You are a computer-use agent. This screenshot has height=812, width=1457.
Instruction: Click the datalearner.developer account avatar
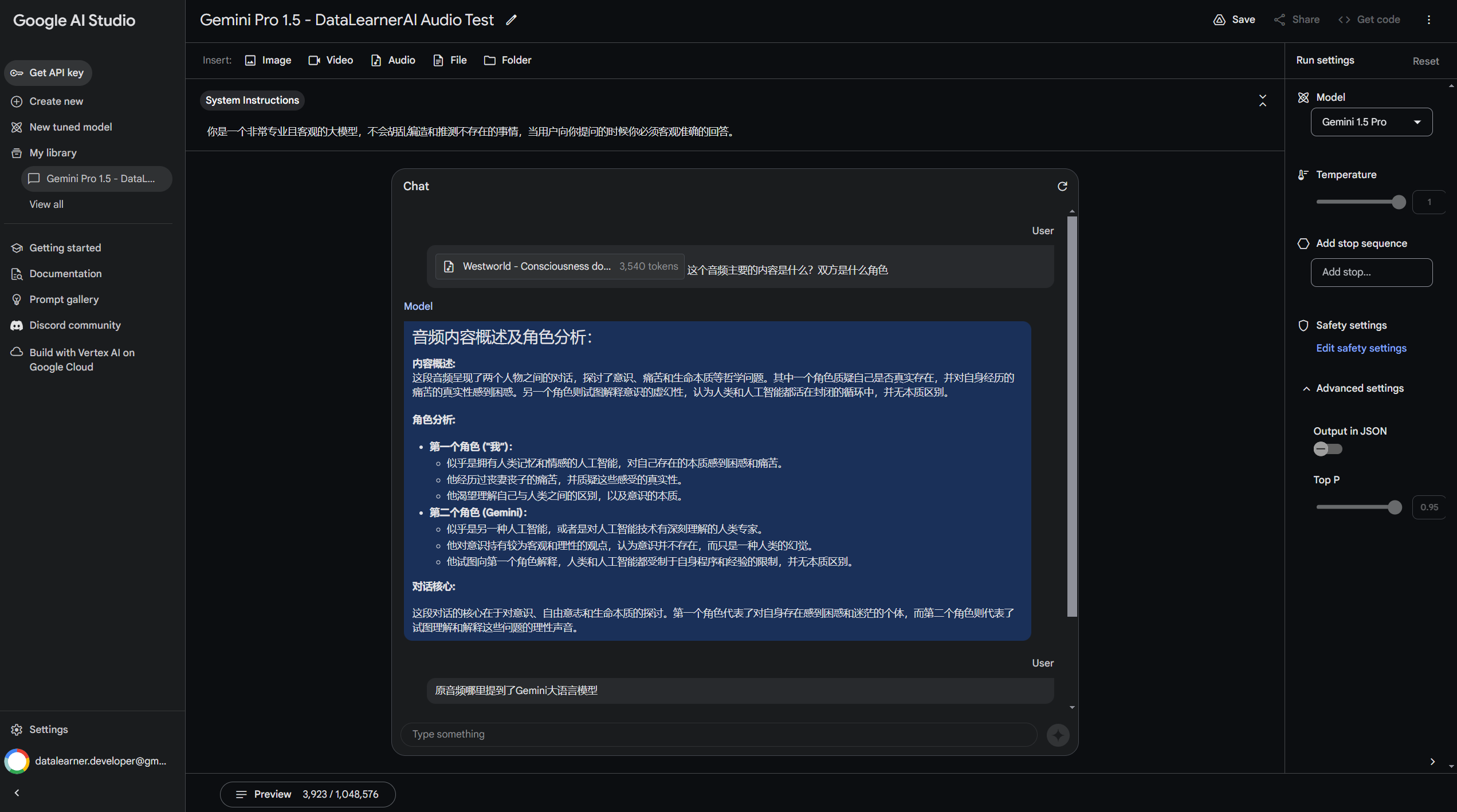click(x=17, y=761)
